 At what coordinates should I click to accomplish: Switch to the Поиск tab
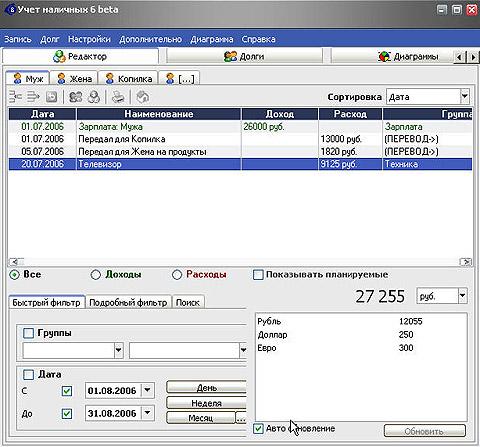click(x=188, y=302)
